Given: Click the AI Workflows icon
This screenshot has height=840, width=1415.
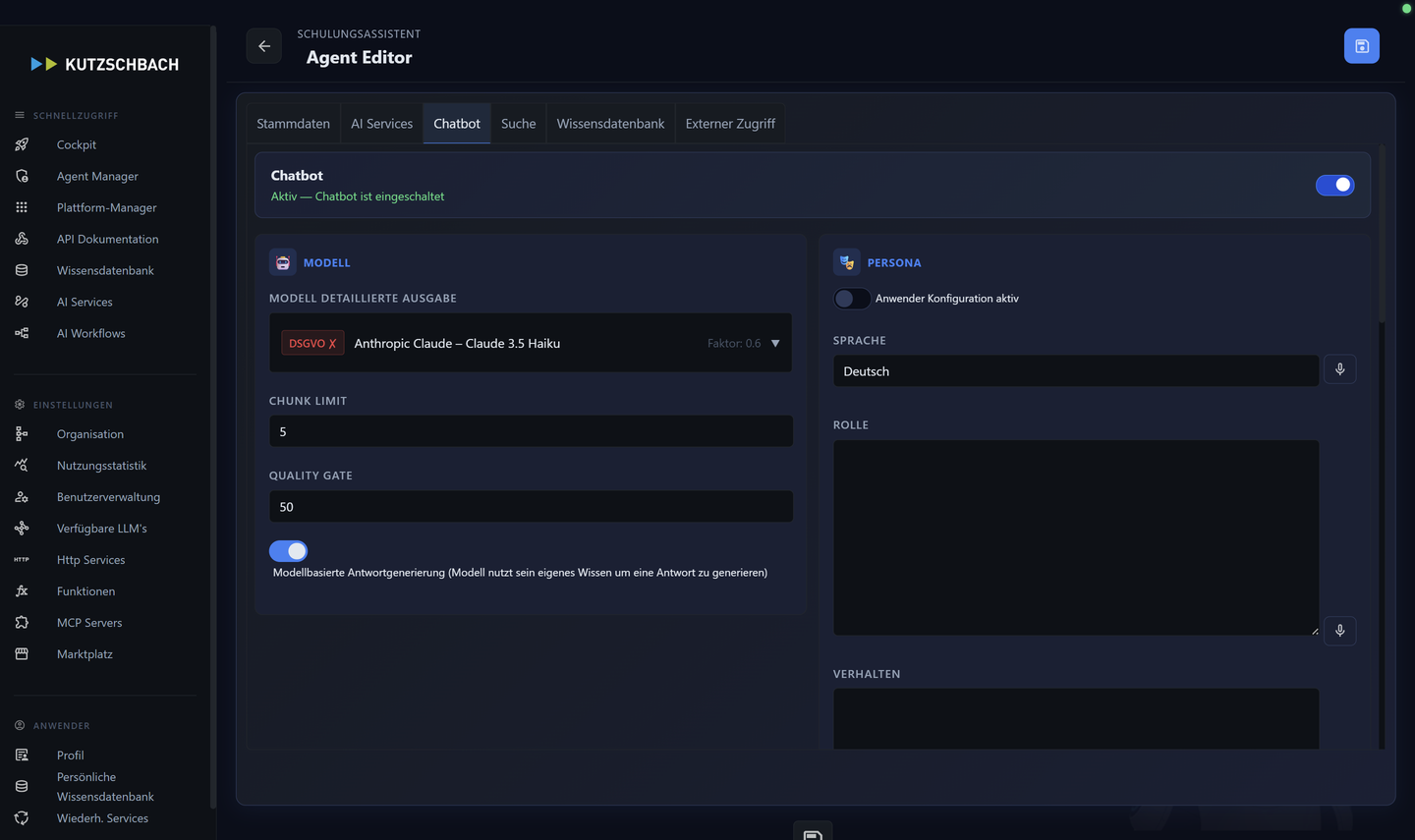Looking at the screenshot, I should click(22, 333).
